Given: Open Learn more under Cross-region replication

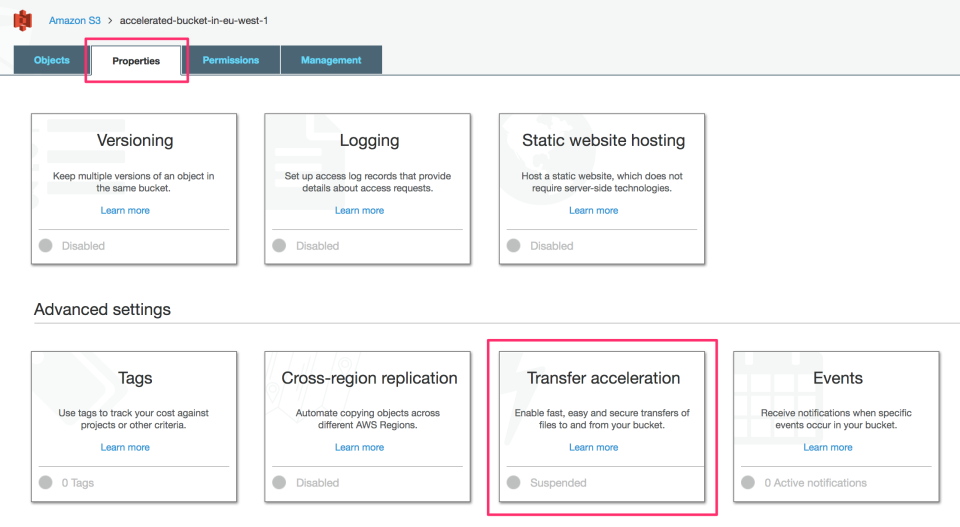Looking at the screenshot, I should point(359,447).
